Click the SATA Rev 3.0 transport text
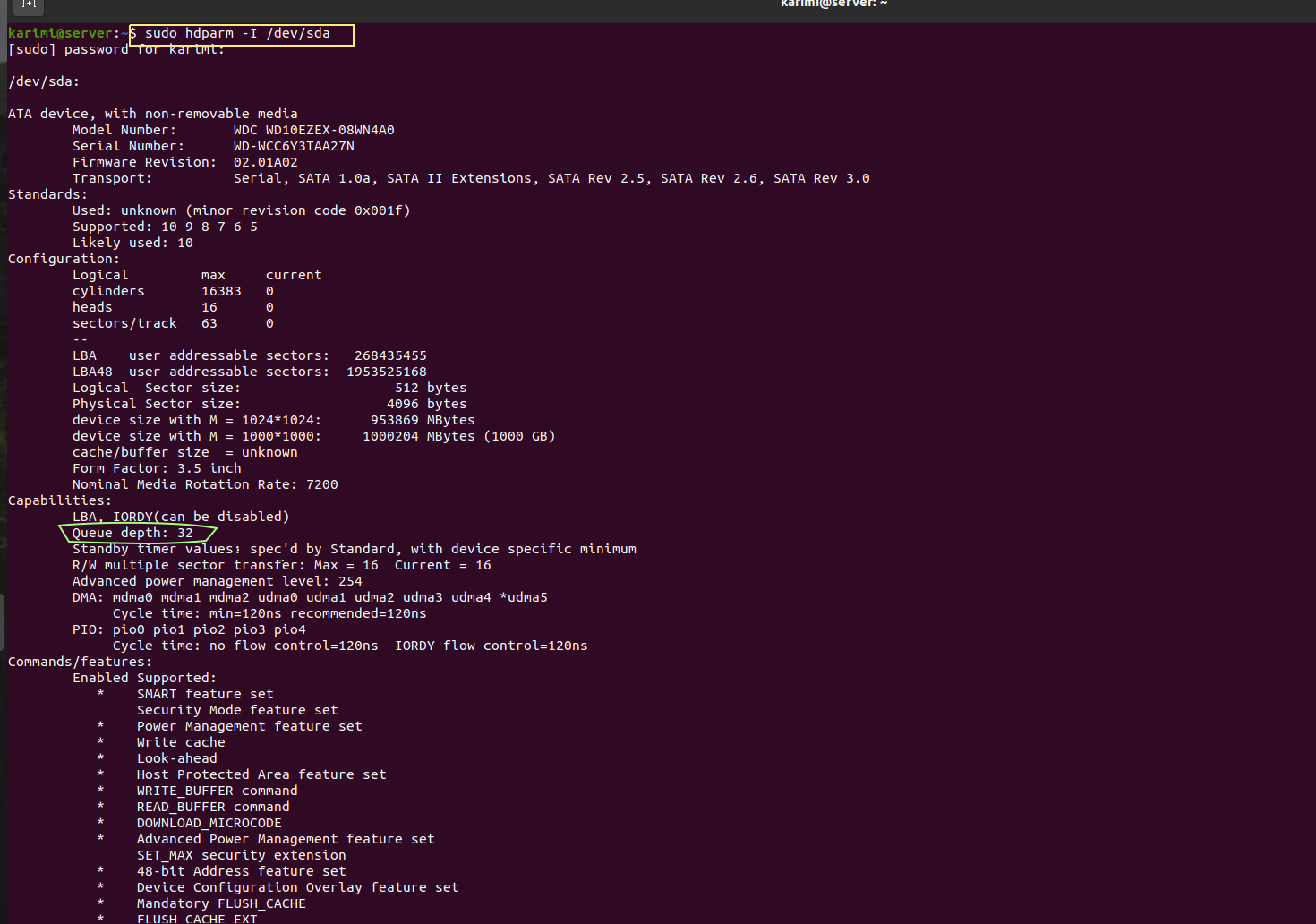The image size is (1316, 924). (x=821, y=179)
